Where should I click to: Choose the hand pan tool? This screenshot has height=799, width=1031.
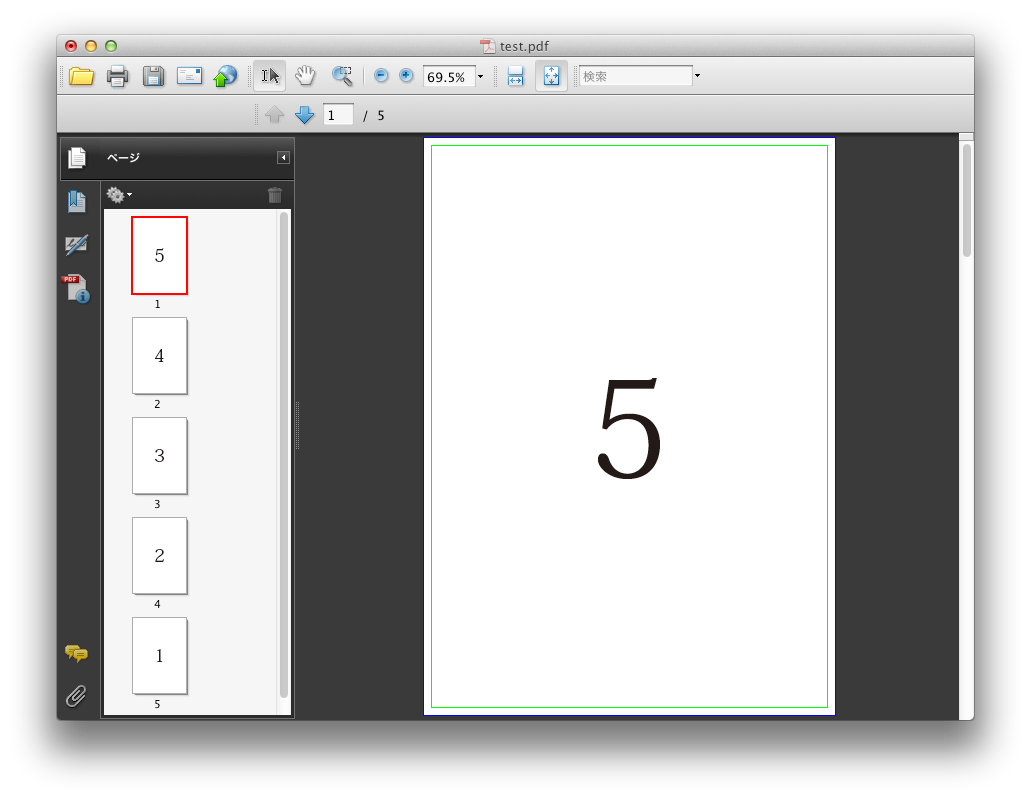[x=305, y=76]
